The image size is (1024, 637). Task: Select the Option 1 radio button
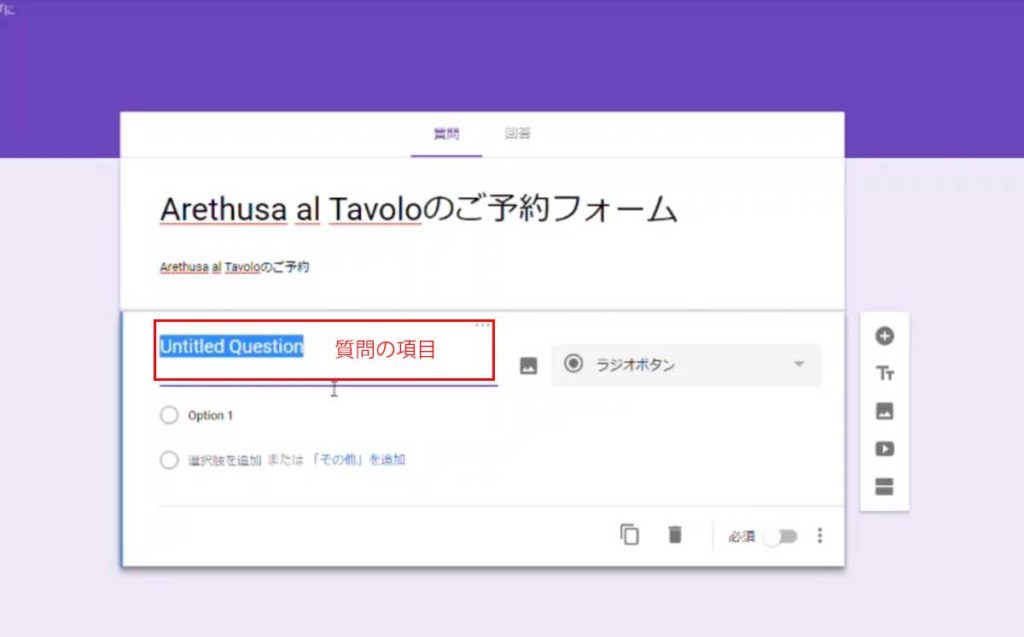169,415
